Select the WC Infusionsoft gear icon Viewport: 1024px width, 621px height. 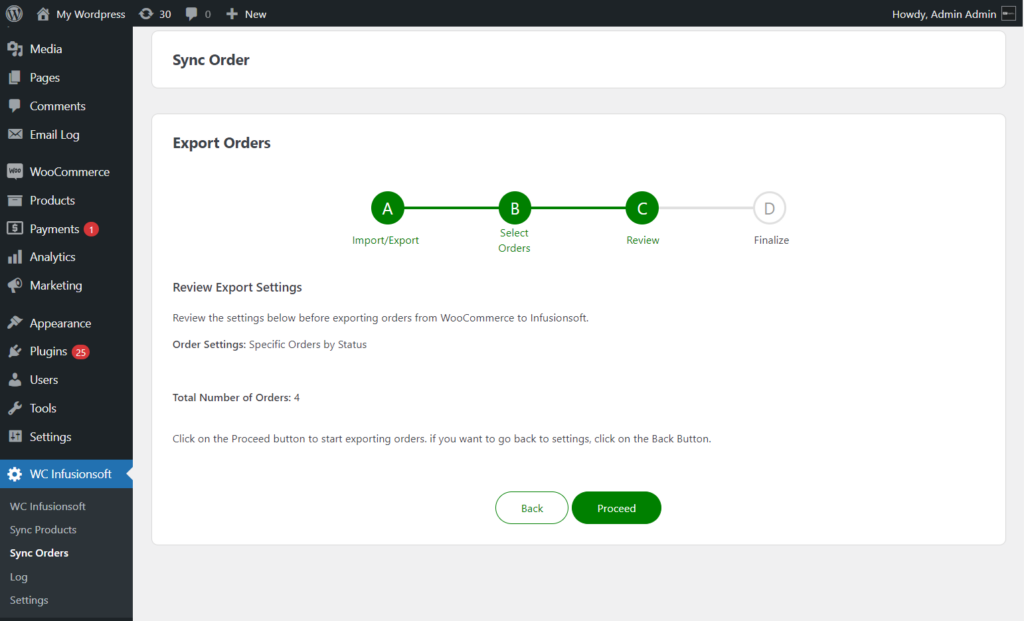point(15,474)
